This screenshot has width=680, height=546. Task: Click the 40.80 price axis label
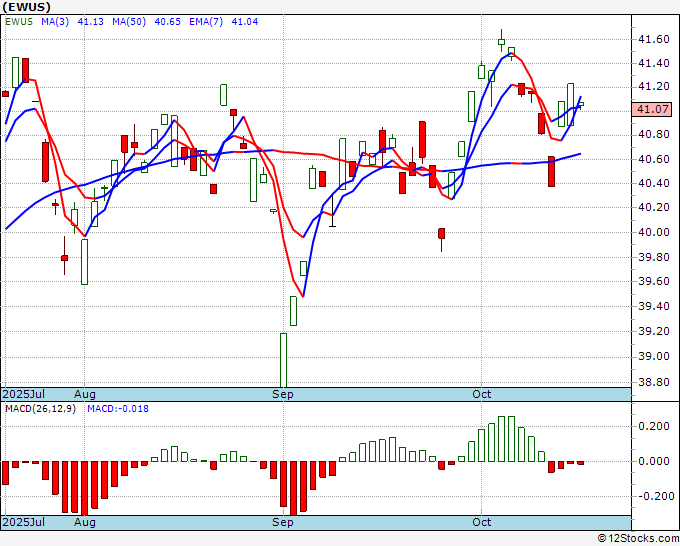tap(654, 134)
